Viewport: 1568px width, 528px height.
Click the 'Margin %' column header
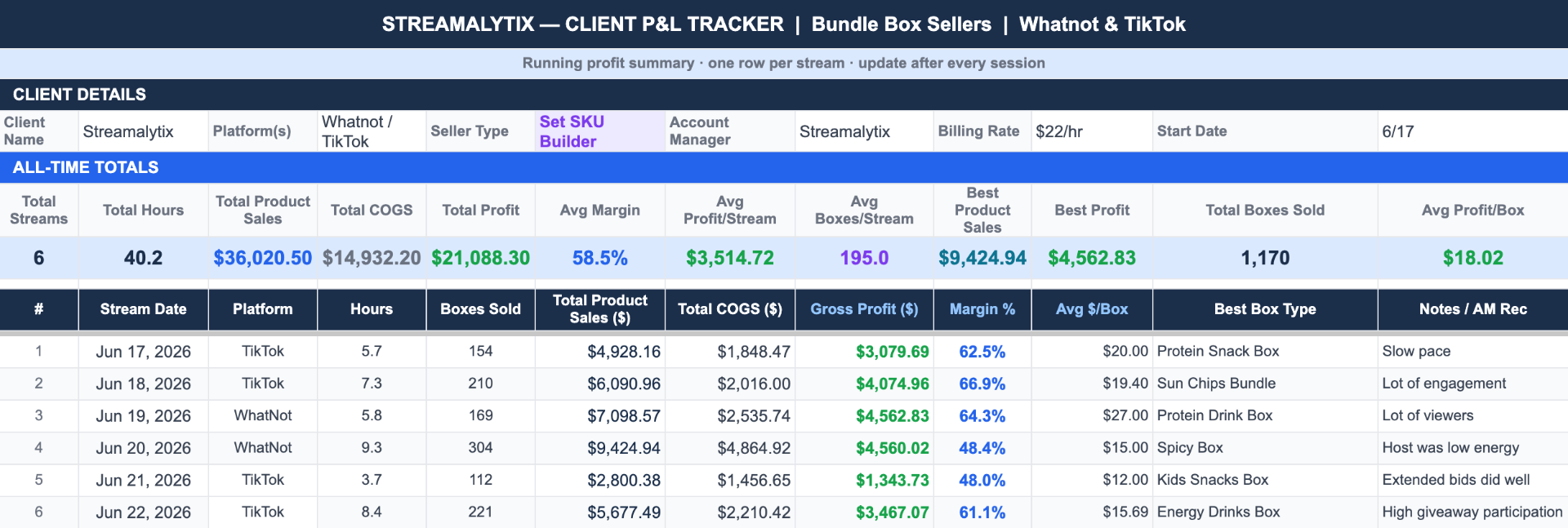pyautogui.click(x=982, y=309)
